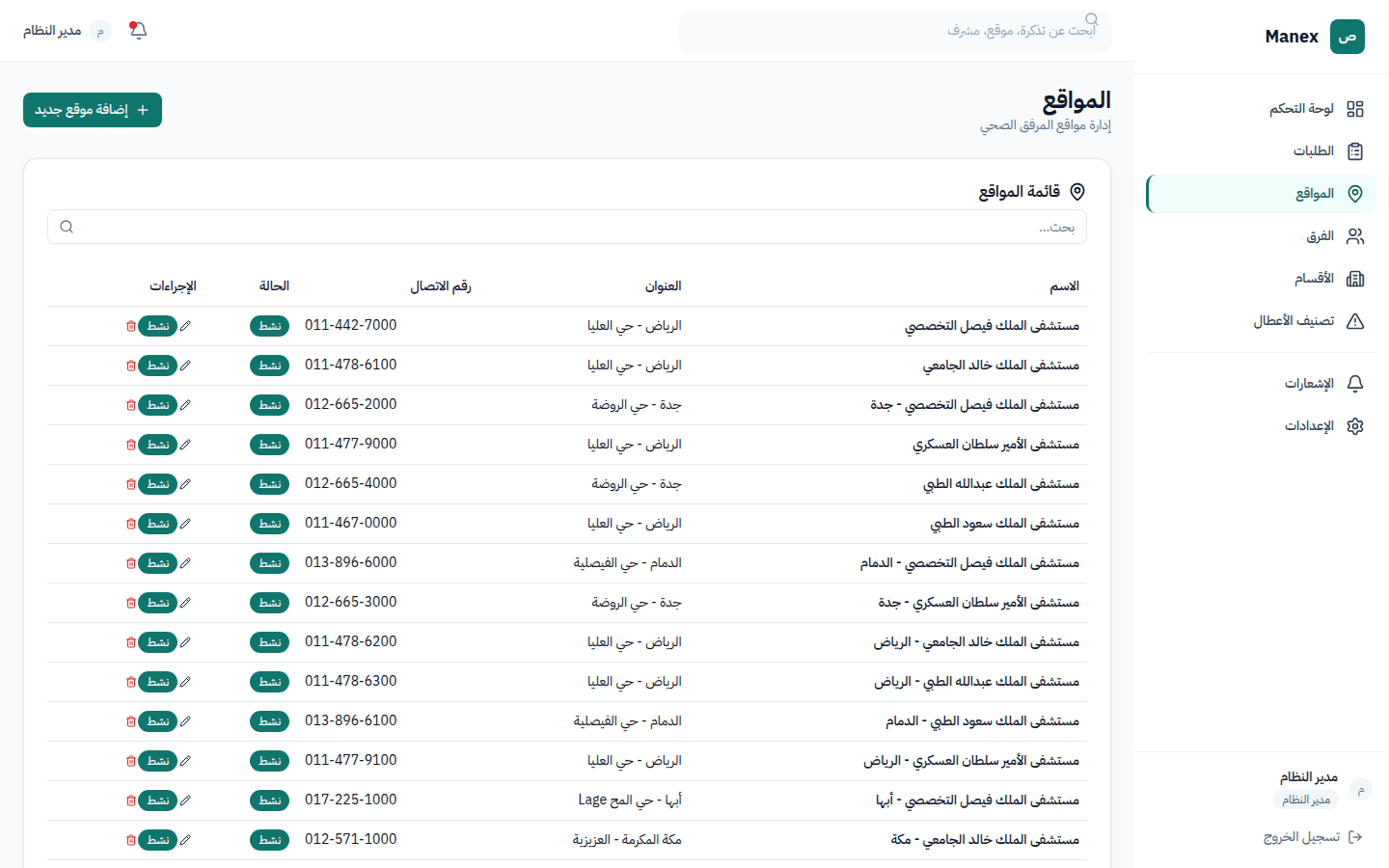Edit the أبها location 017-225-1000

pos(185,800)
